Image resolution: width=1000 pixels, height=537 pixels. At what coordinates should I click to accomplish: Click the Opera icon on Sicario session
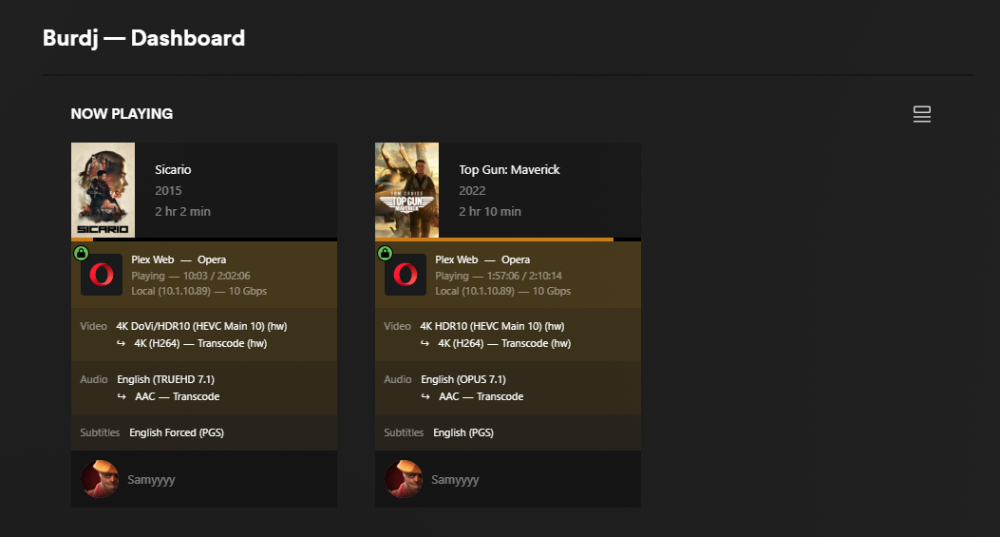101,275
